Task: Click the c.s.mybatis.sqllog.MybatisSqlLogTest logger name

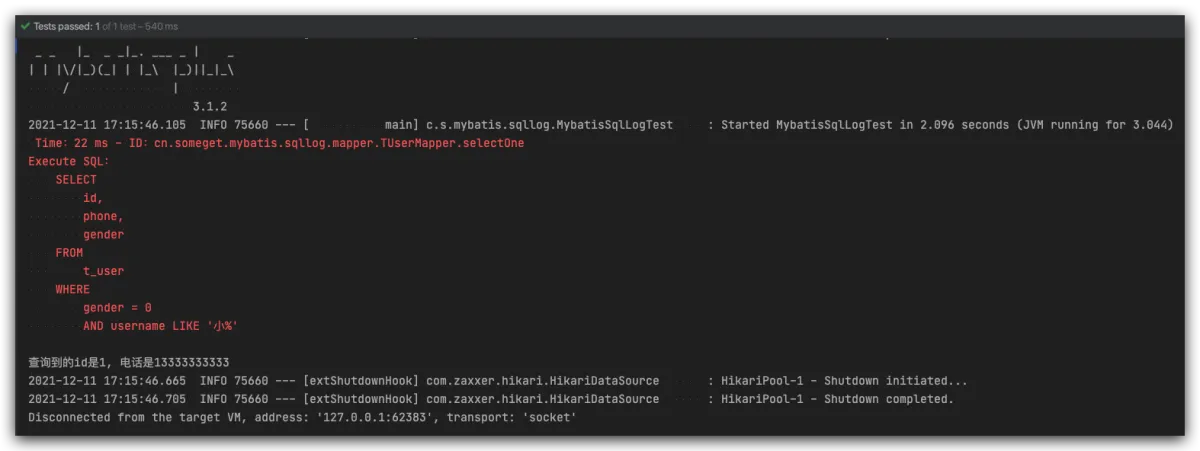Action: 548,125
